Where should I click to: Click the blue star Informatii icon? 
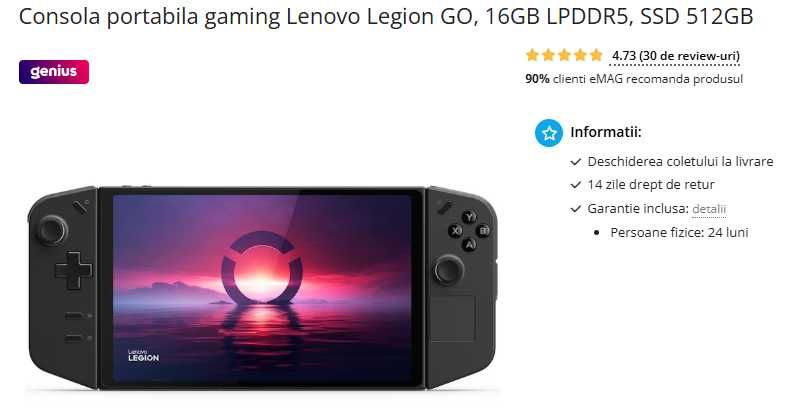(x=549, y=133)
